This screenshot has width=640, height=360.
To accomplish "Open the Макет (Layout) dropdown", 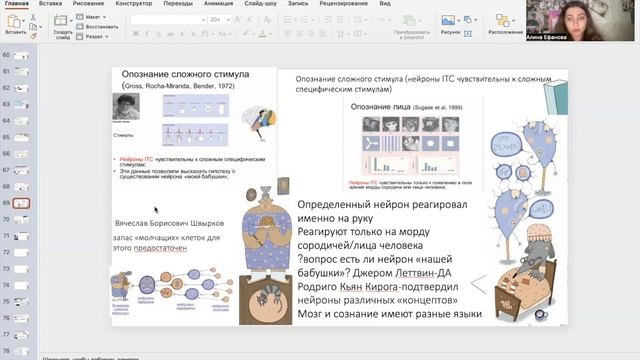I will coord(92,17).
